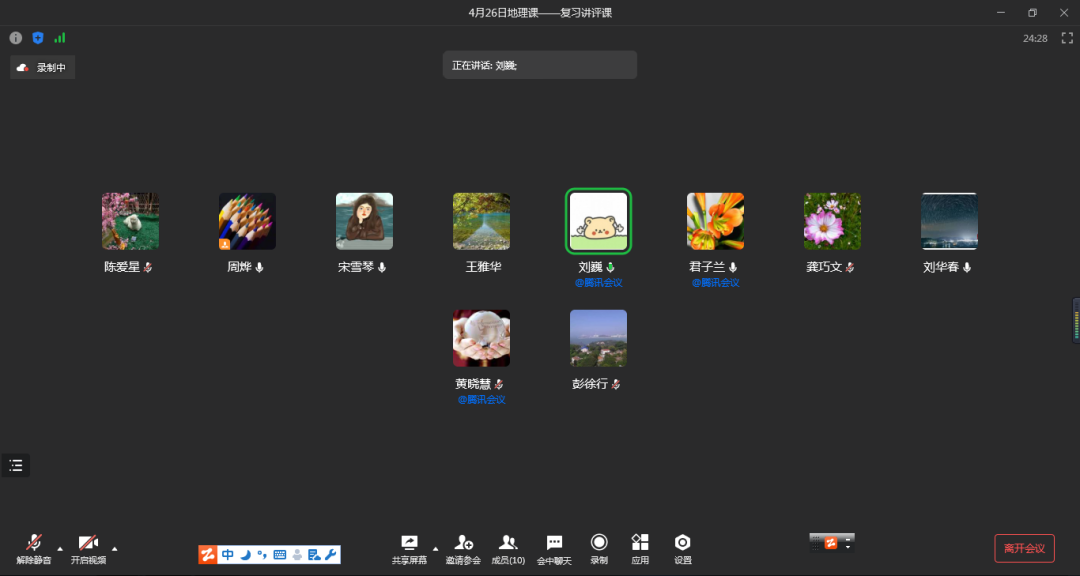Screen dimensions: 1080x576
Task: Click the @腾讯会议 tag under 君子兰
Action: pyautogui.click(x=716, y=282)
